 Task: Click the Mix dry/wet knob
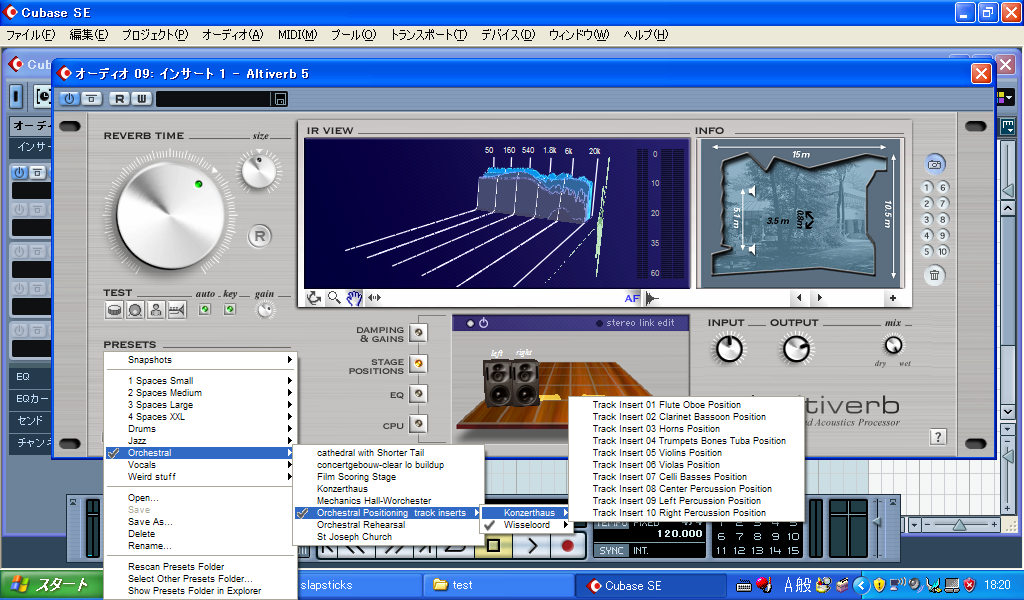(x=893, y=345)
